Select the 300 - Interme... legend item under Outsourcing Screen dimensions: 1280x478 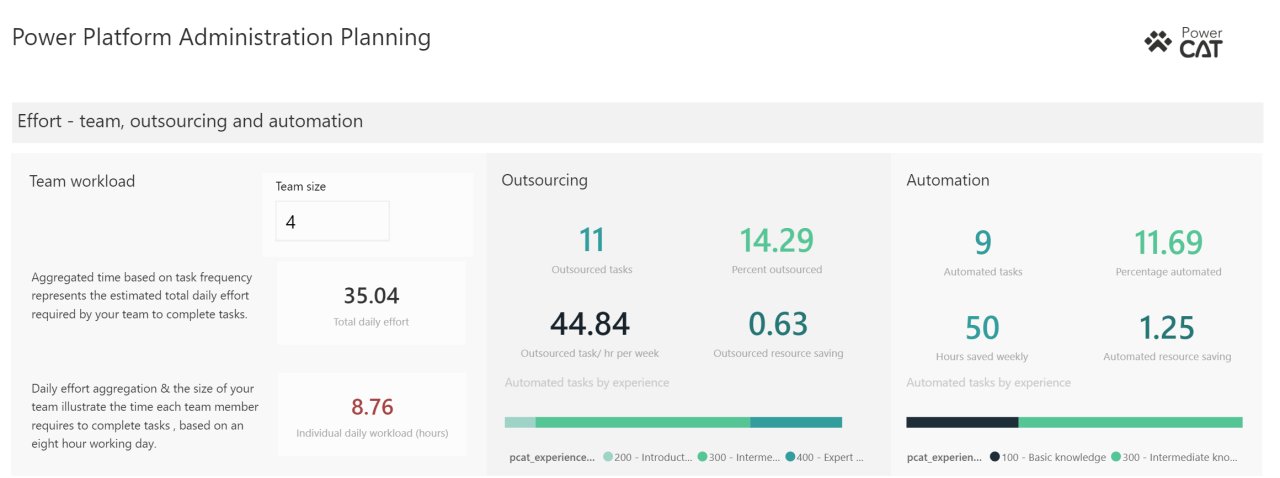738,457
